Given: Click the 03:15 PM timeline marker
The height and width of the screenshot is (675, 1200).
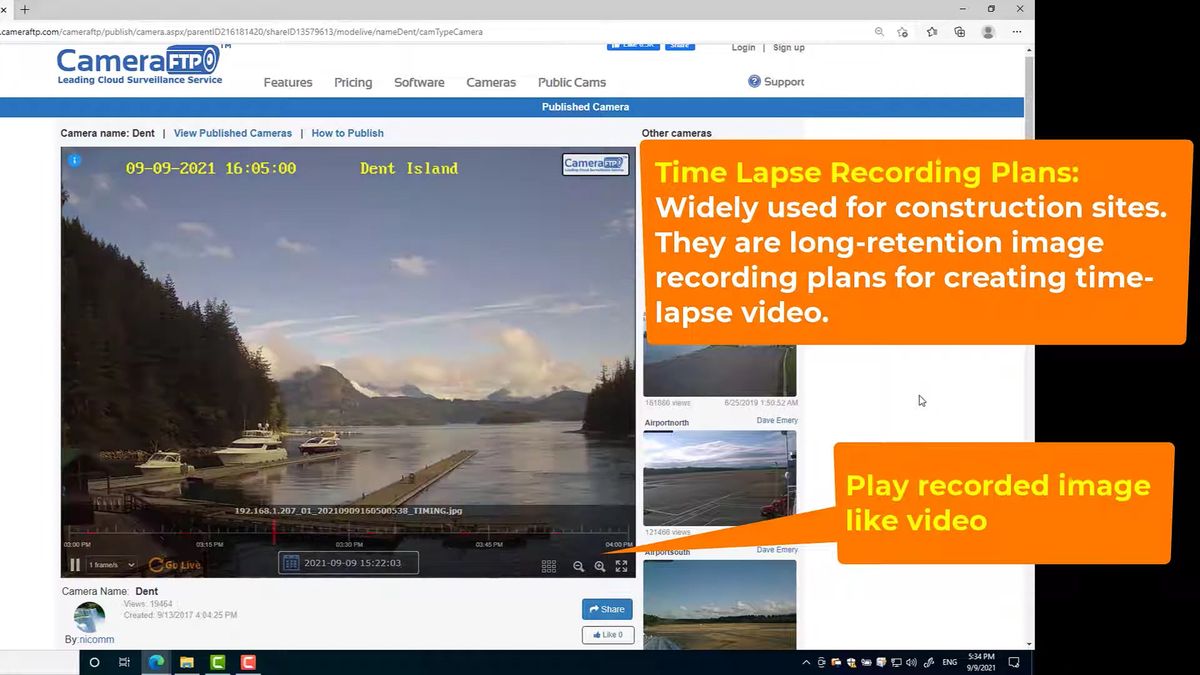Looking at the screenshot, I should click(x=210, y=545).
